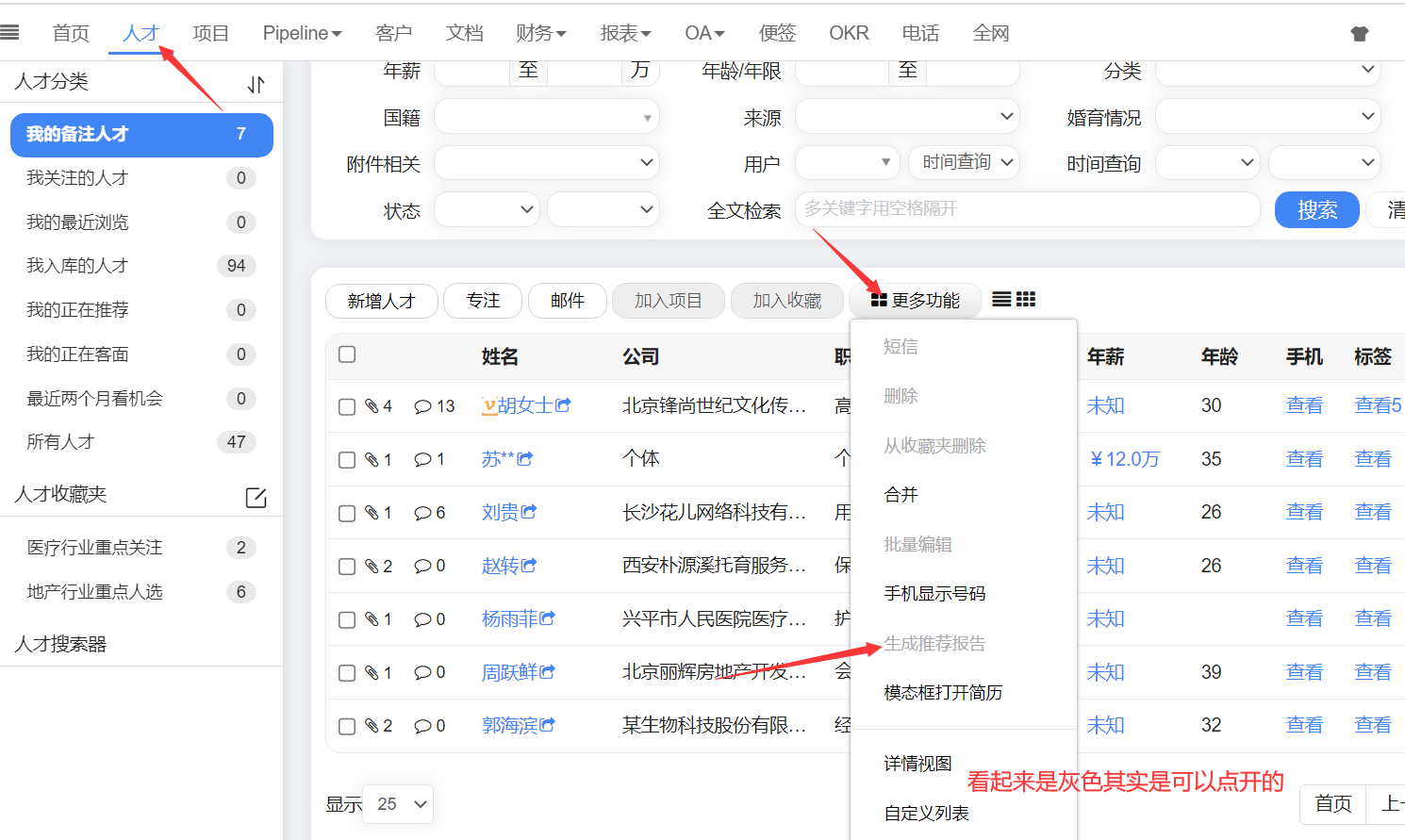
Task: Open the 国籍 dropdown
Action: (546, 117)
